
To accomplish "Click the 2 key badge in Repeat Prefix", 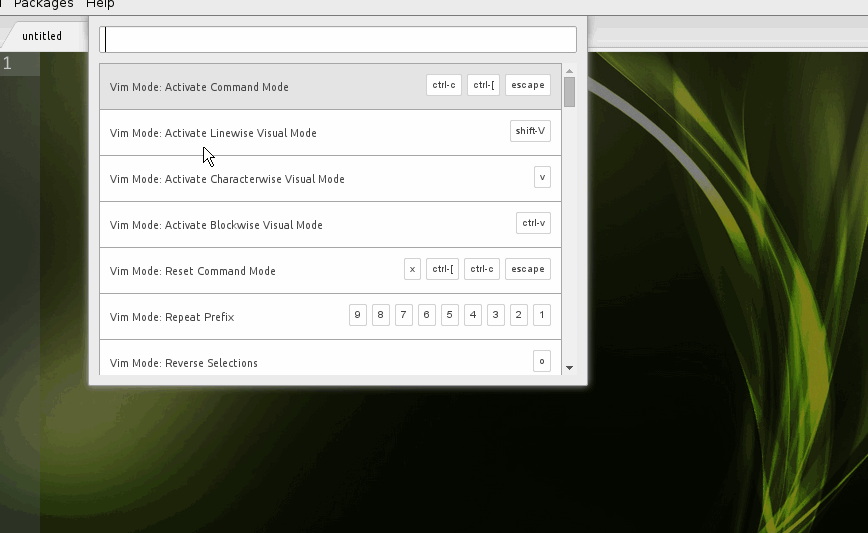I will click(x=519, y=315).
